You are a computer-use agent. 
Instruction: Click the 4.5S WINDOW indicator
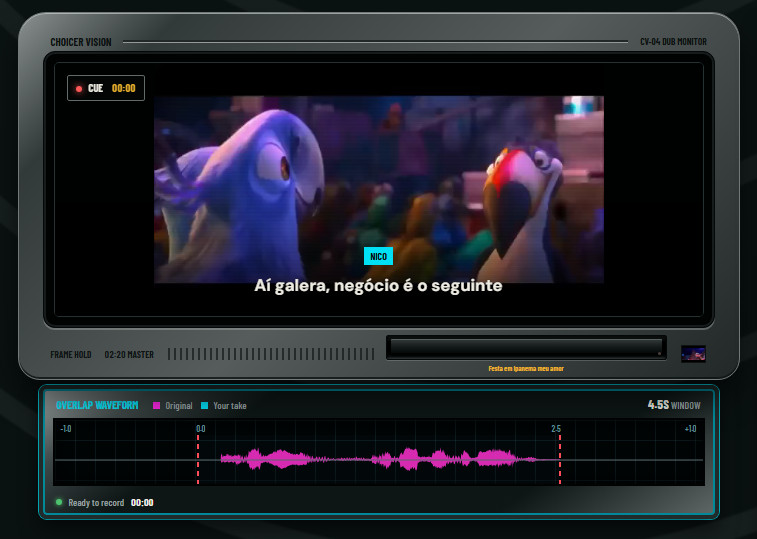click(x=674, y=405)
